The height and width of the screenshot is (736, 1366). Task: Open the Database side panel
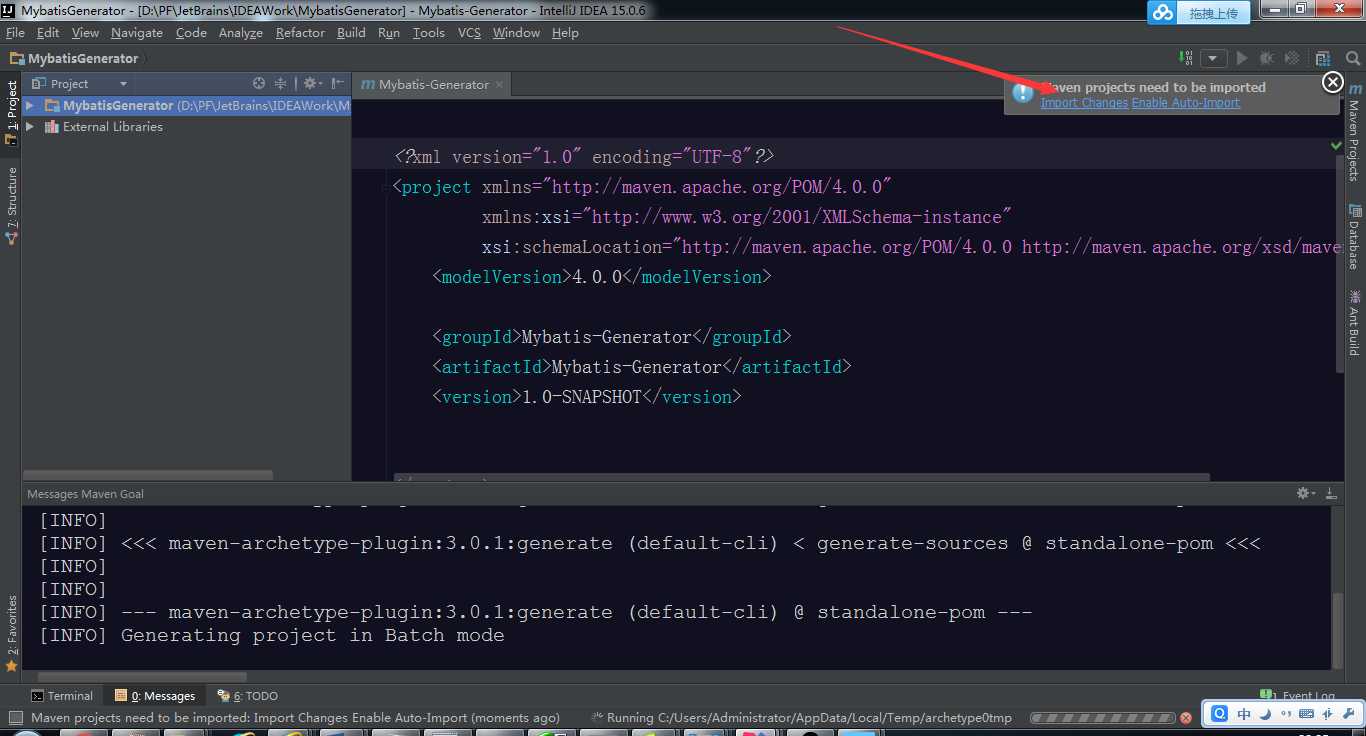tap(1354, 237)
